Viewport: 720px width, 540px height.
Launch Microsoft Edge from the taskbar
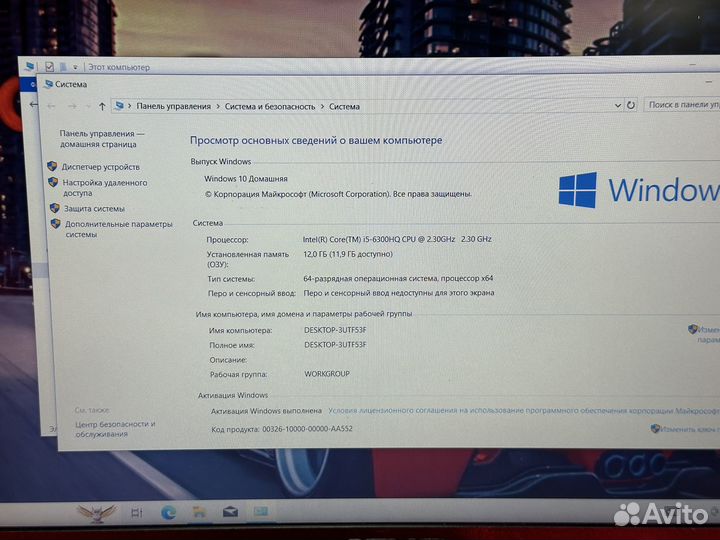(x=169, y=512)
